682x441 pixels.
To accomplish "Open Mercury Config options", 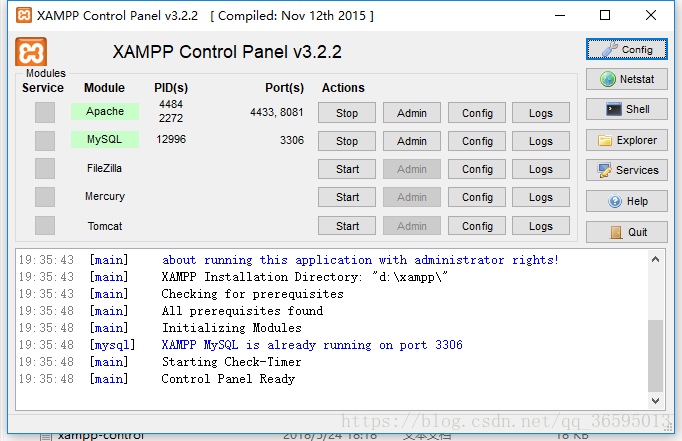I will pos(477,197).
